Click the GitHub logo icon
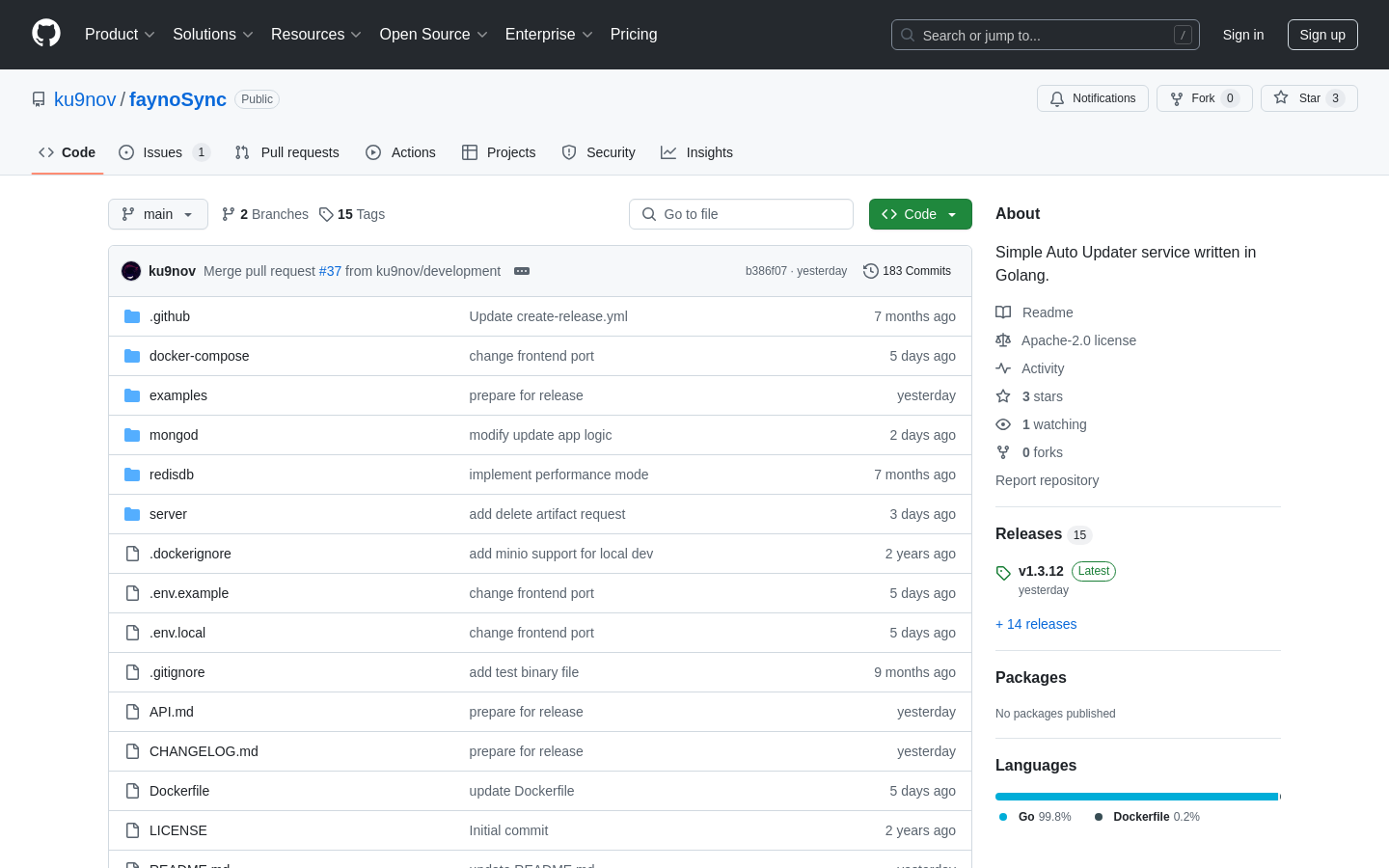The width and height of the screenshot is (1389, 868). pyautogui.click(x=46, y=34)
